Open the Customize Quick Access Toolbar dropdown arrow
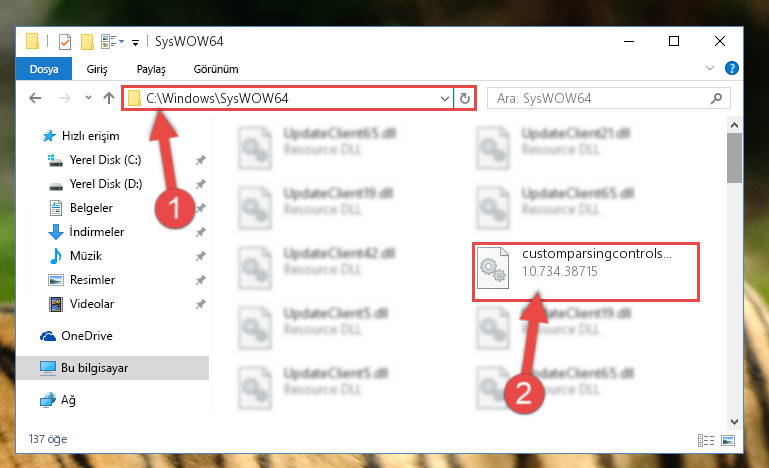 [x=135, y=43]
